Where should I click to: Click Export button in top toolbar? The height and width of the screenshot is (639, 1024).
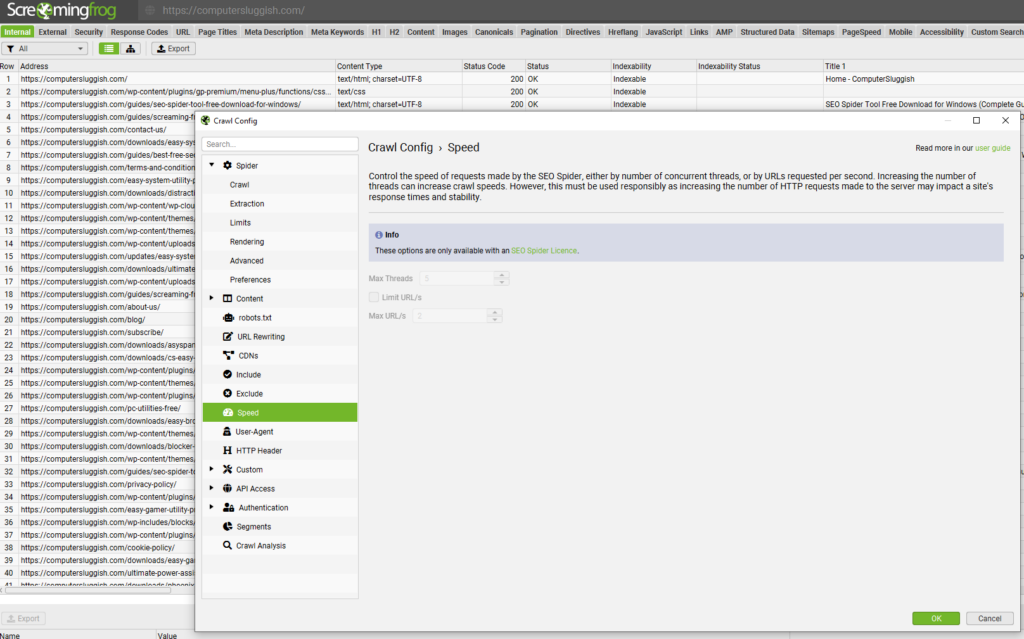174,49
